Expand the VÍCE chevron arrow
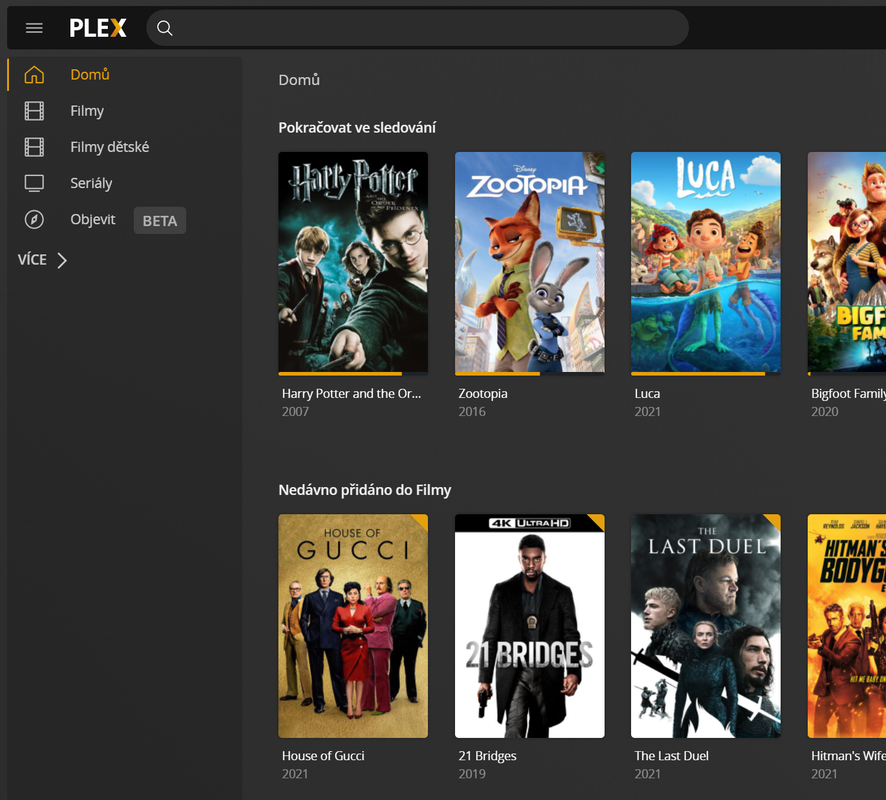The width and height of the screenshot is (886, 800). point(62,260)
